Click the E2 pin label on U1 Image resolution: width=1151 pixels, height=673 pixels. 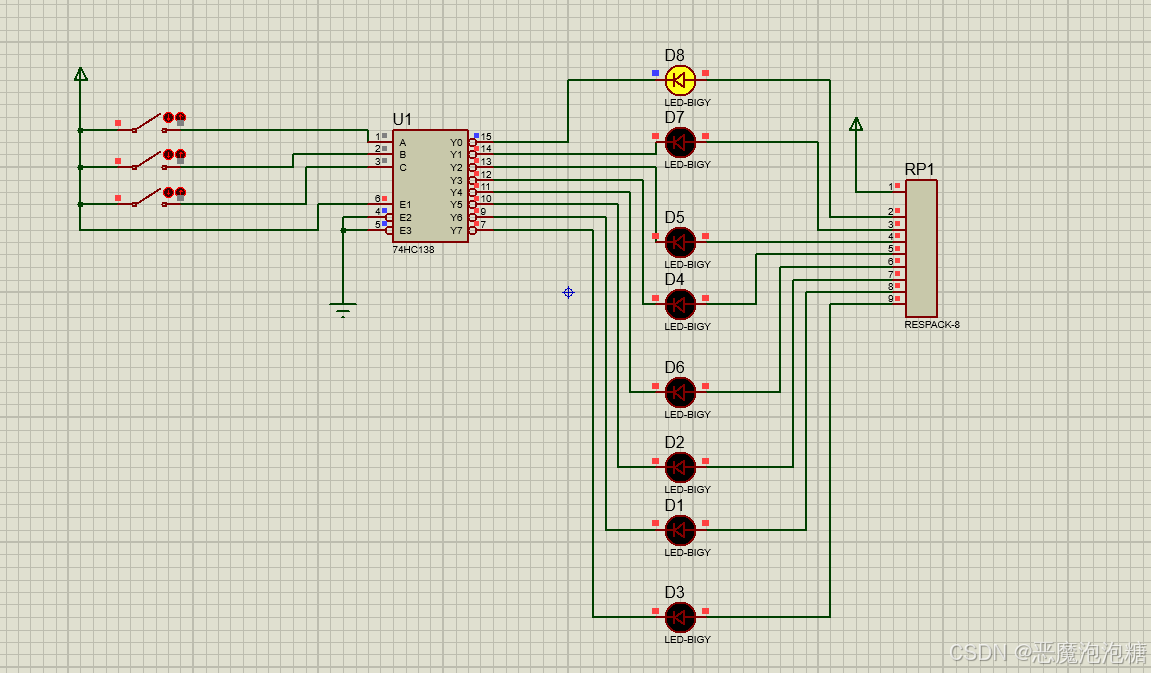point(405,218)
